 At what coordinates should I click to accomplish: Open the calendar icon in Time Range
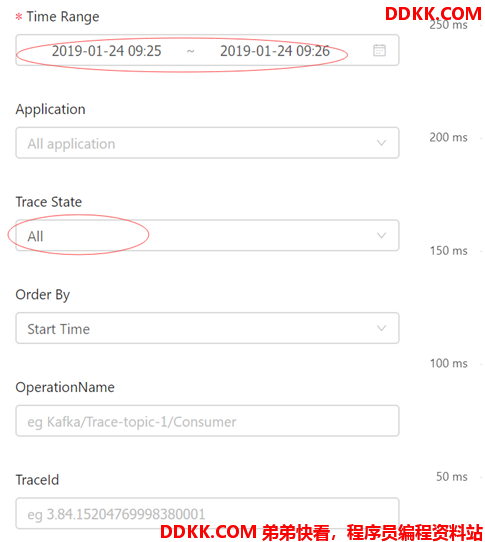(379, 50)
